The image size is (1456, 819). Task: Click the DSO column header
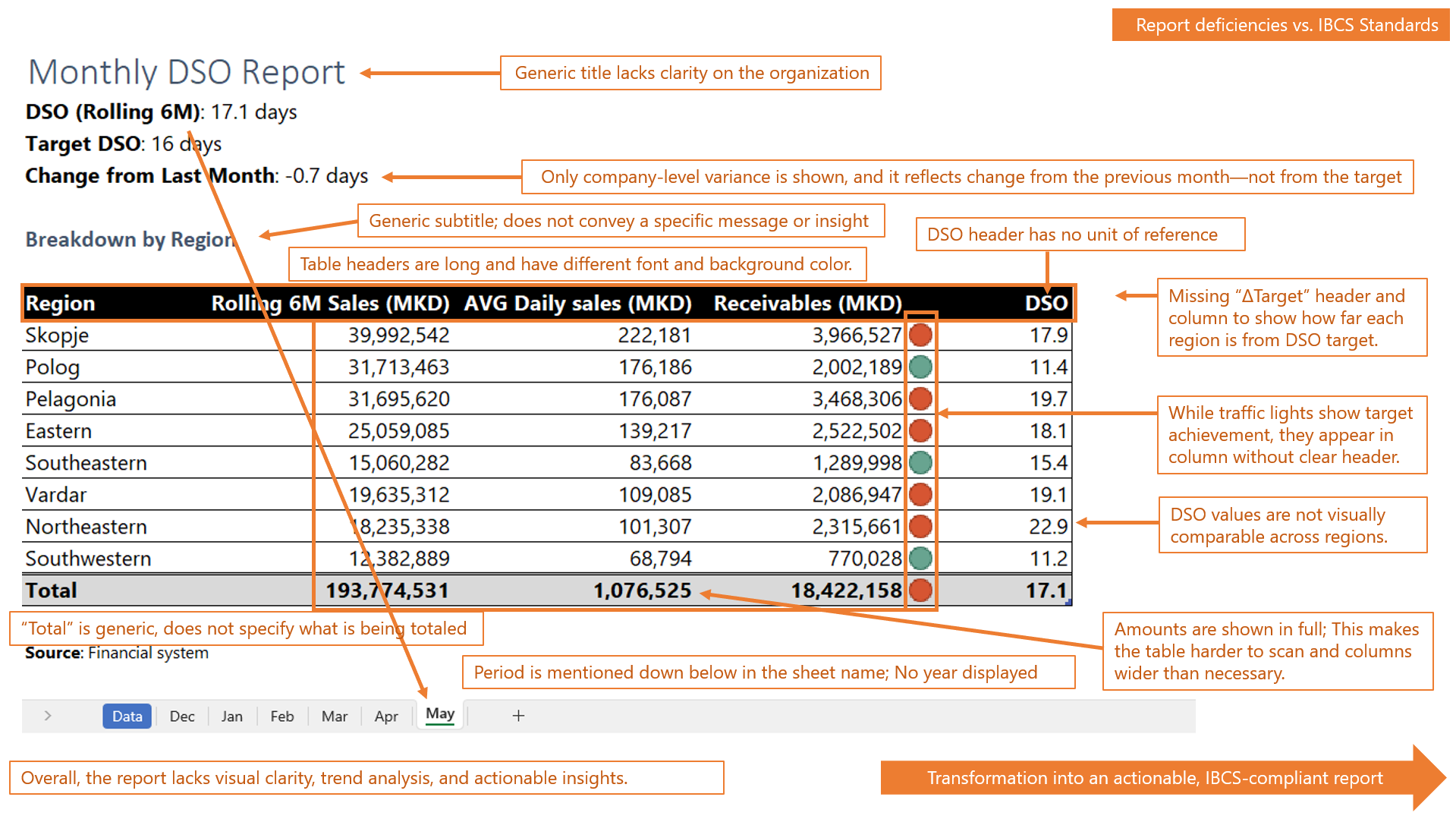tap(1046, 303)
